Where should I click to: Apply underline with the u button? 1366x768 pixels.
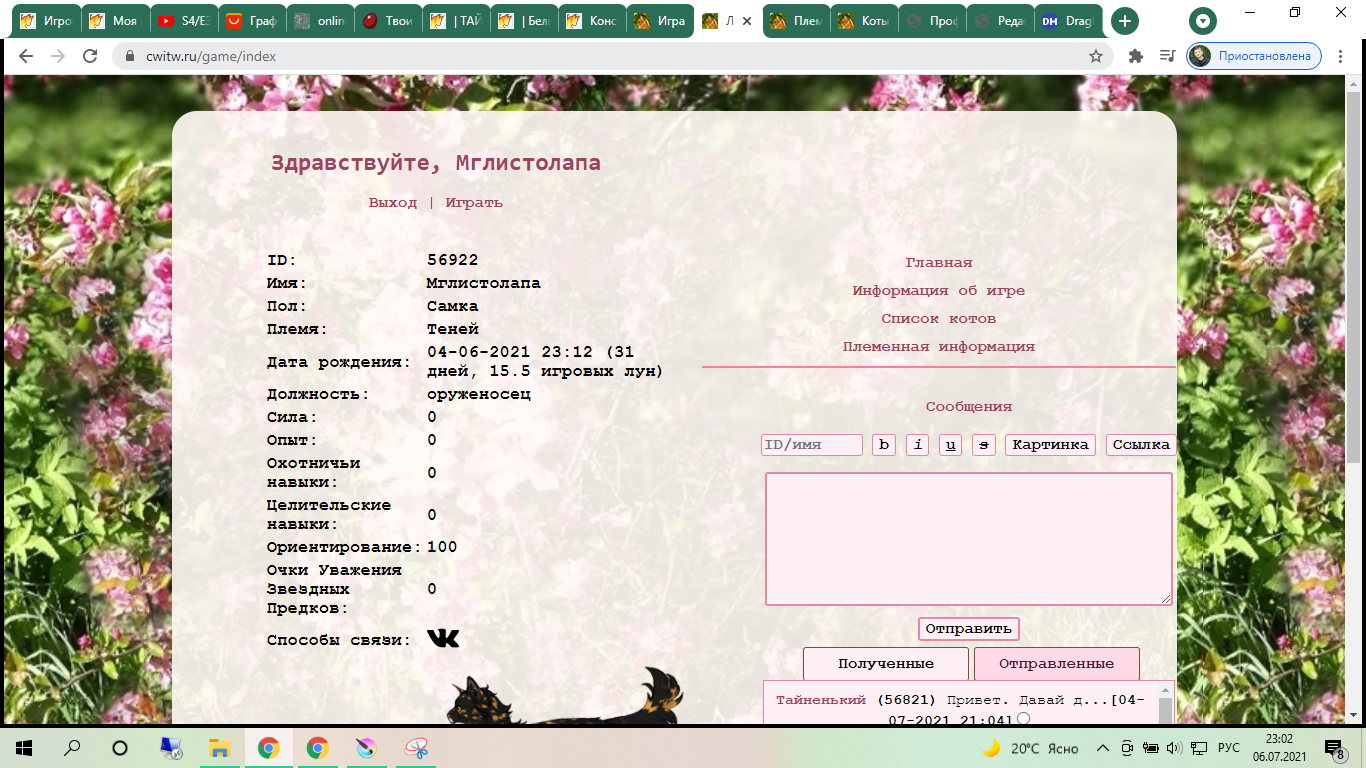[950, 445]
